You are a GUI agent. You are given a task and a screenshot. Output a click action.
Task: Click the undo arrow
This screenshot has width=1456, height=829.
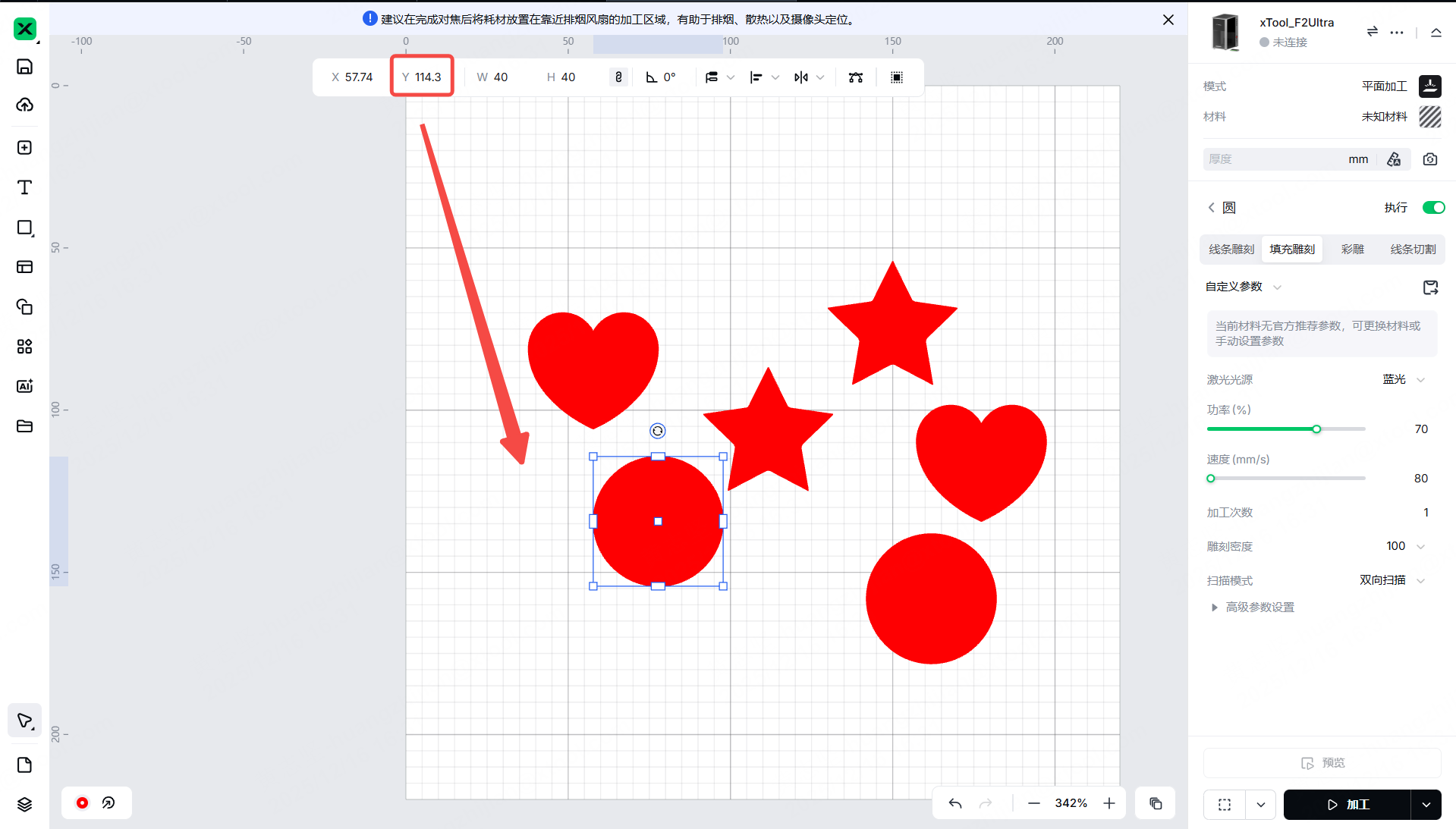(955, 803)
